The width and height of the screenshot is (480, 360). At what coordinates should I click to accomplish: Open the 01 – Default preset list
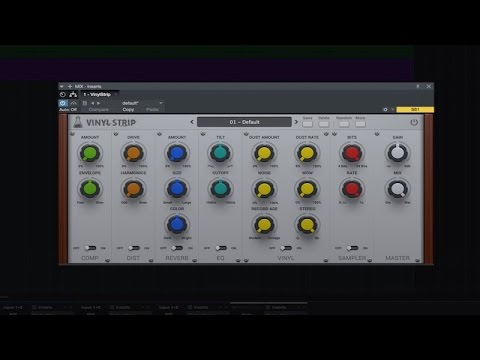coord(244,122)
